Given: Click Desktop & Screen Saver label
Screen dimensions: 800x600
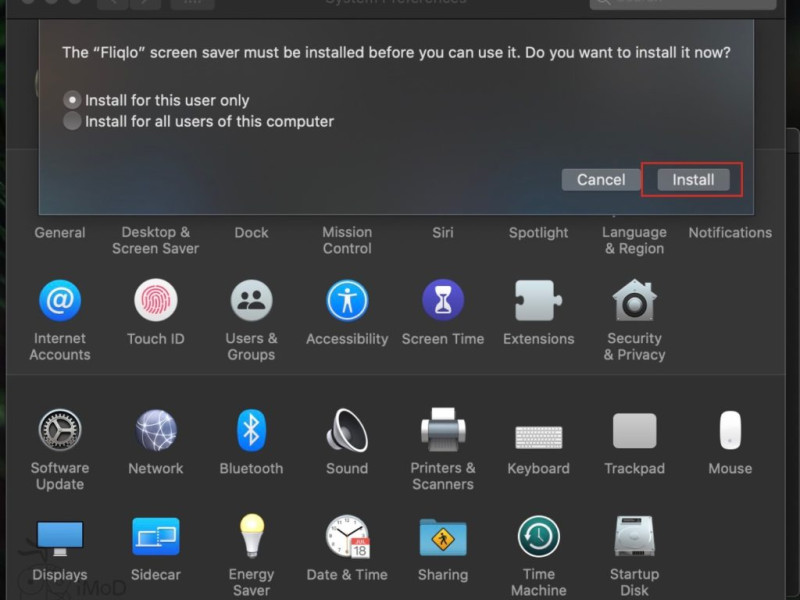Looking at the screenshot, I should pos(156,240).
